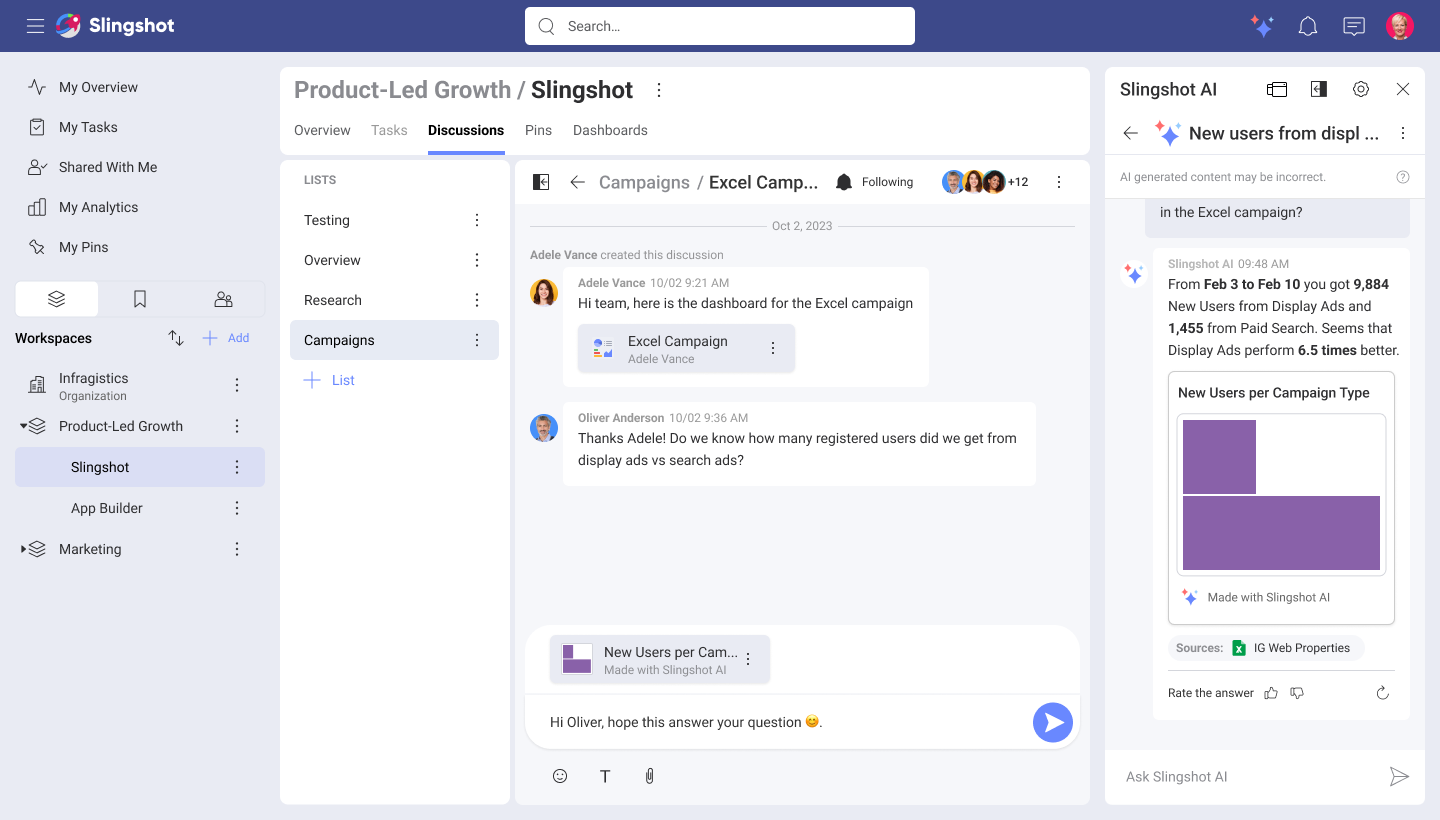Open Slingshot AI settings gear
The height and width of the screenshot is (820, 1440).
click(x=1361, y=89)
